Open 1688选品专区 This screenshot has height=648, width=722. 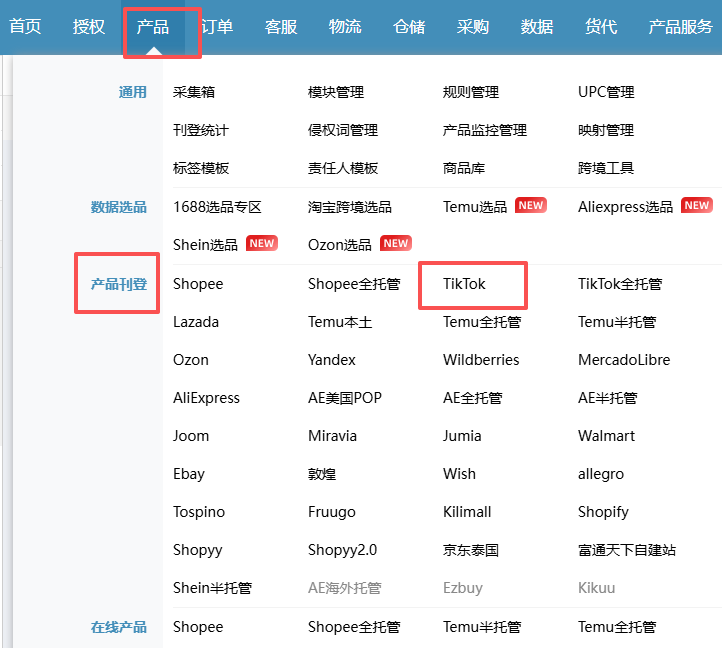coord(217,207)
